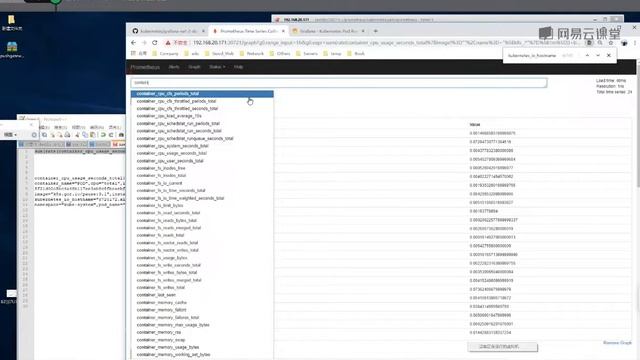The height and width of the screenshot is (360, 640).
Task: Choose container_cpu_cfs_throttled_seconds_total suggestion
Action: coord(202,109)
